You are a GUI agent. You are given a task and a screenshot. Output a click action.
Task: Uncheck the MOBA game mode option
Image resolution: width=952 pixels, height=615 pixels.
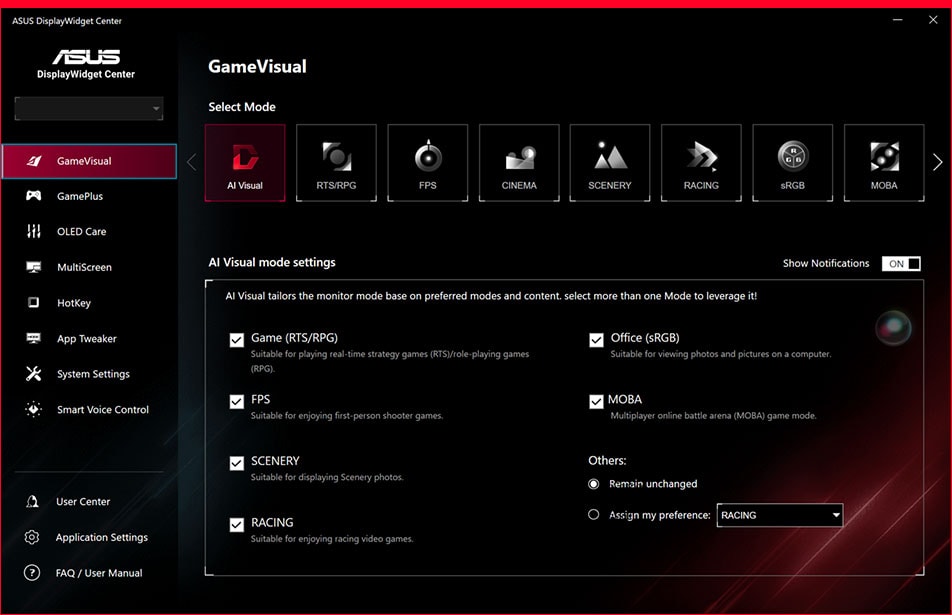596,401
